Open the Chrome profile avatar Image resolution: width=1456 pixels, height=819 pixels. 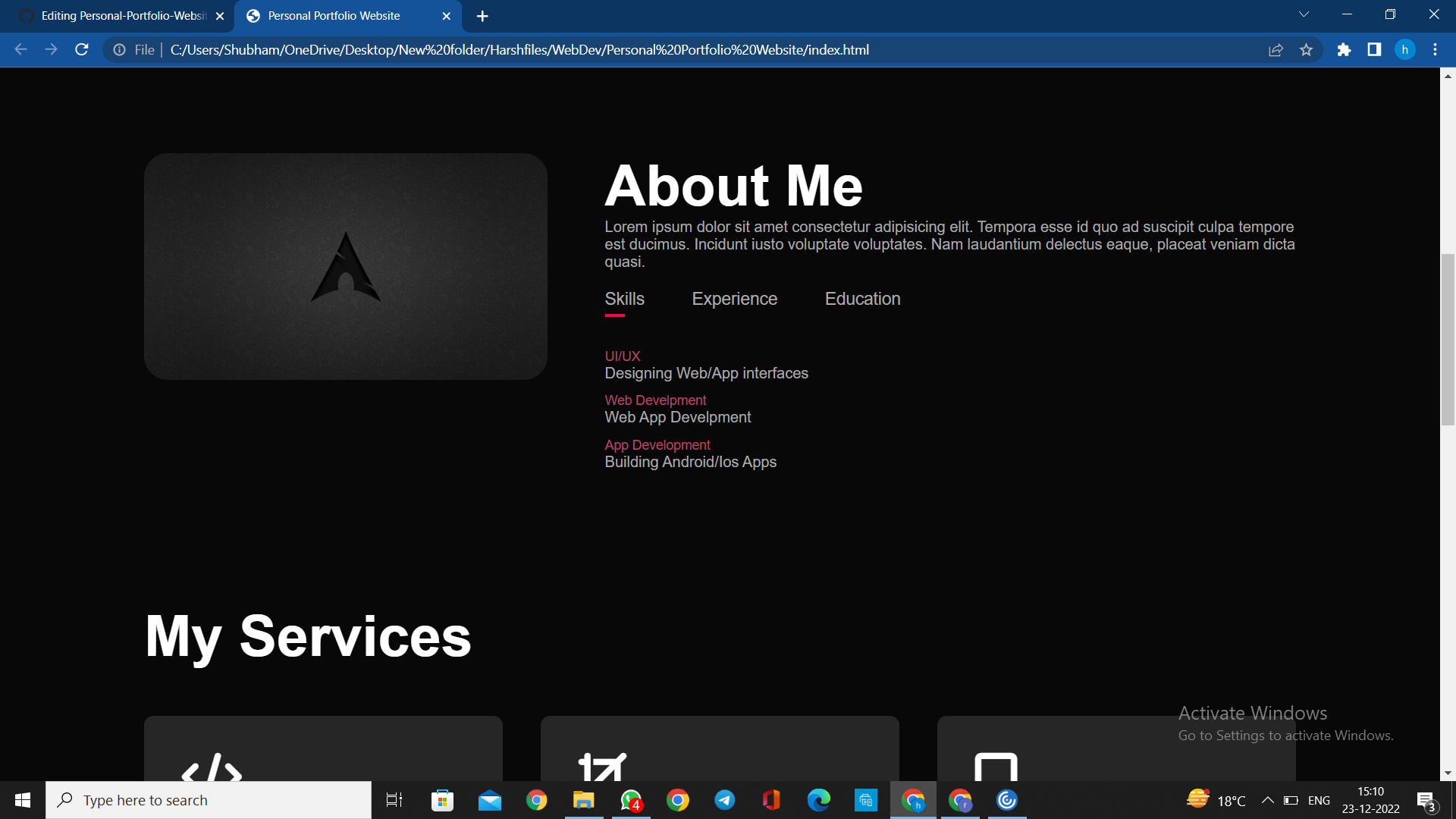1404,50
